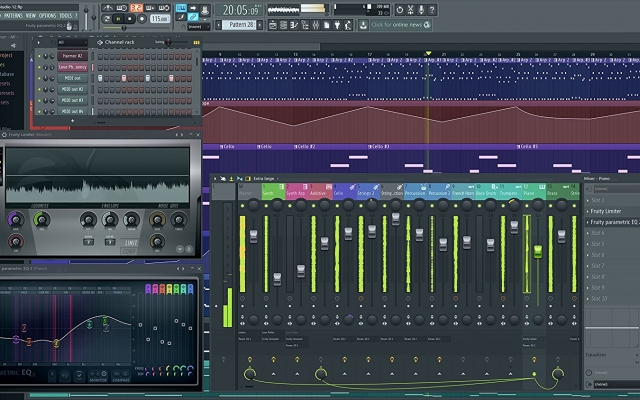Screen dimensions: 640x400
Task: Toggle the countdown 3.2 button
Action: [x=136, y=8]
